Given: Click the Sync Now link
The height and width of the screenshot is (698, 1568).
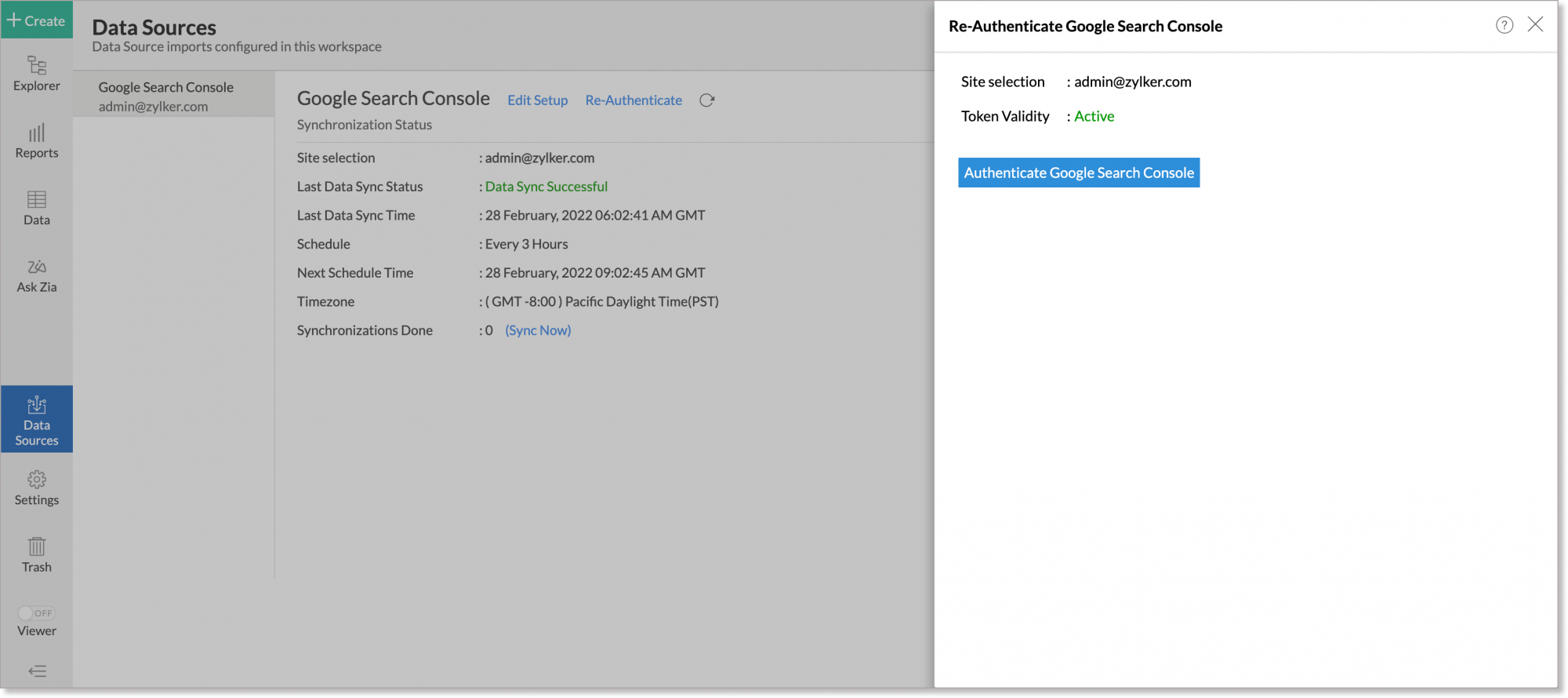Looking at the screenshot, I should click(538, 330).
